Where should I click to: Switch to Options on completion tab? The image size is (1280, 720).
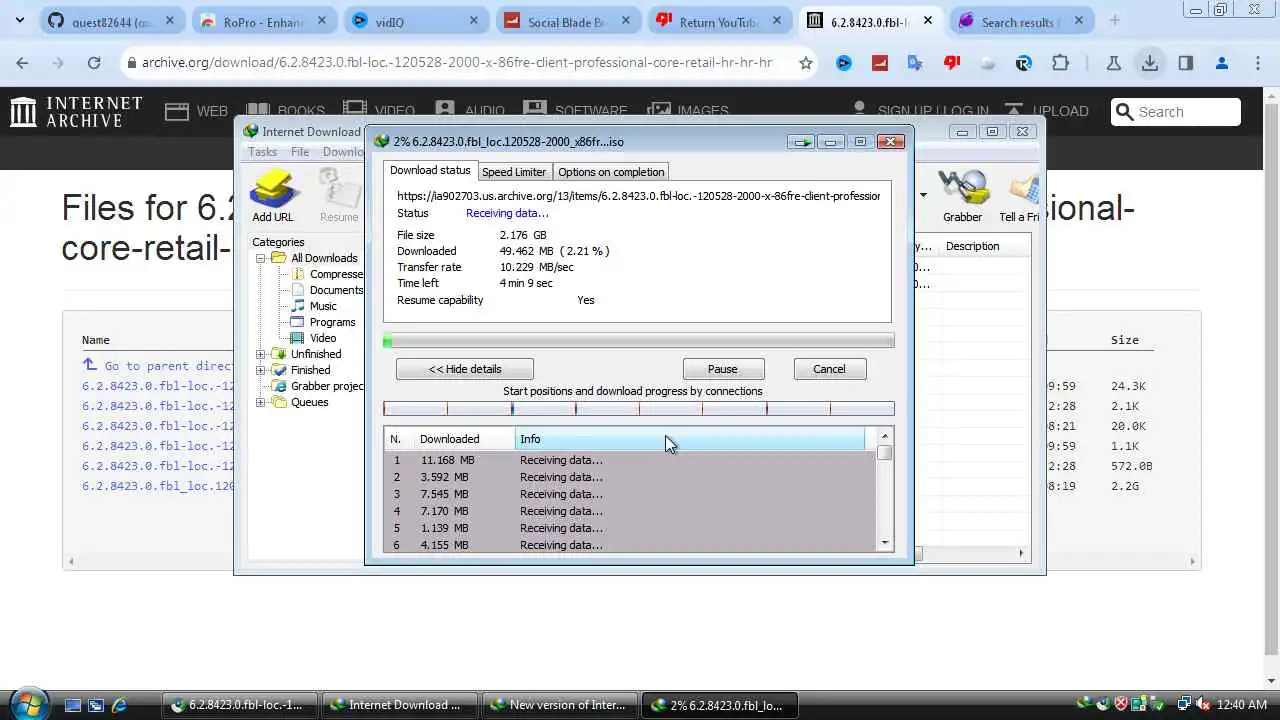coord(611,172)
